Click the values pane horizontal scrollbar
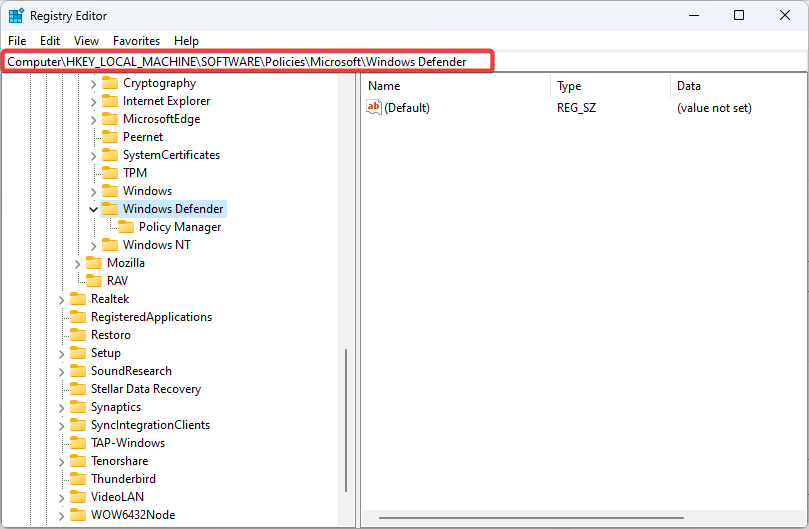The height and width of the screenshot is (529, 809). 531,518
